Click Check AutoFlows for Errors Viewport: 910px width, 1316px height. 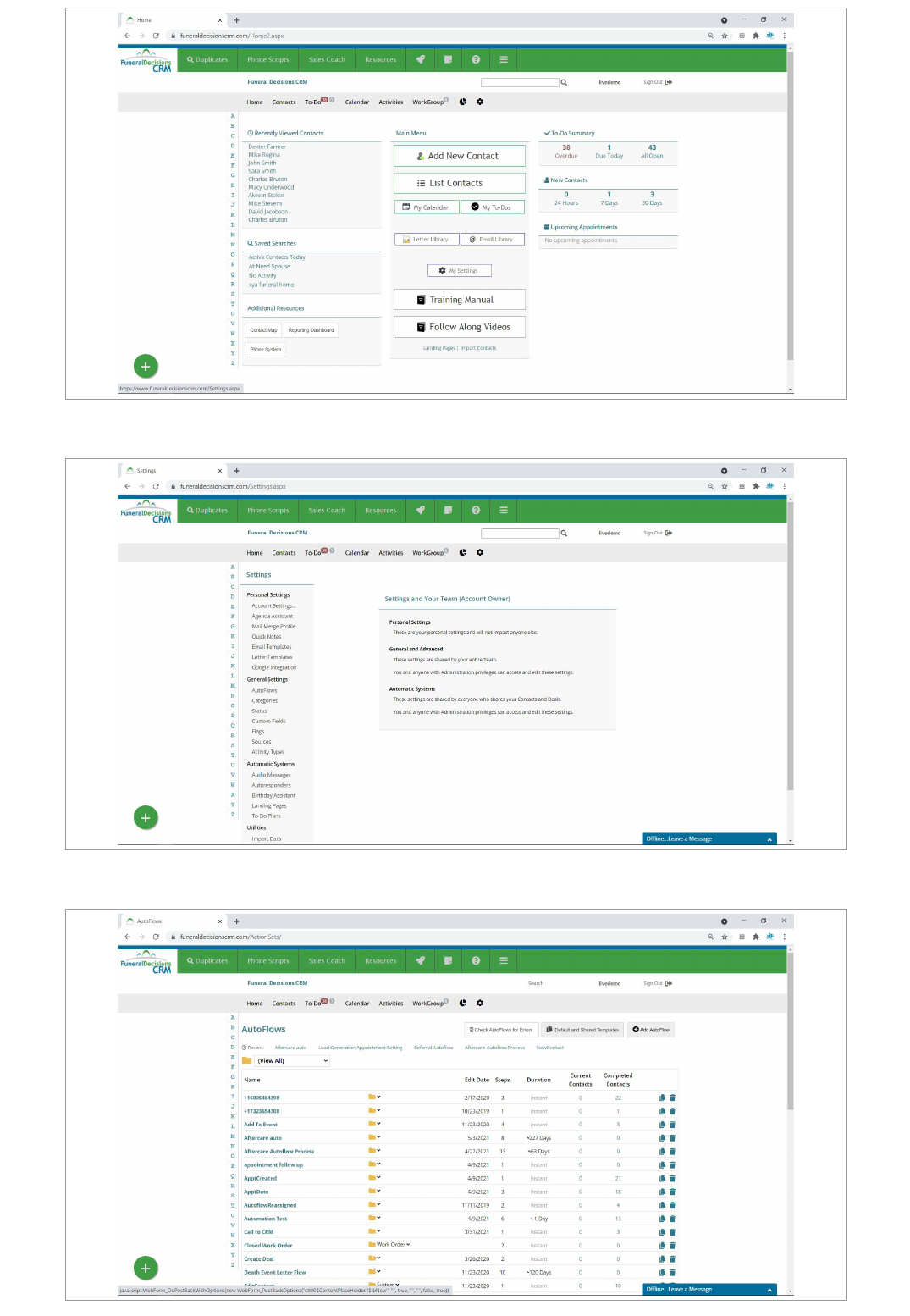pyautogui.click(x=500, y=1030)
